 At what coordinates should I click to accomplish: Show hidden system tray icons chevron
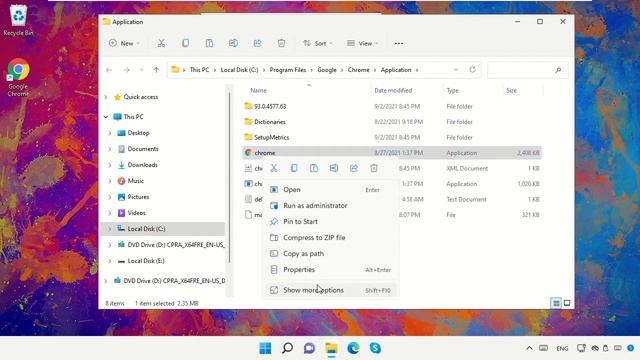[x=529, y=348]
